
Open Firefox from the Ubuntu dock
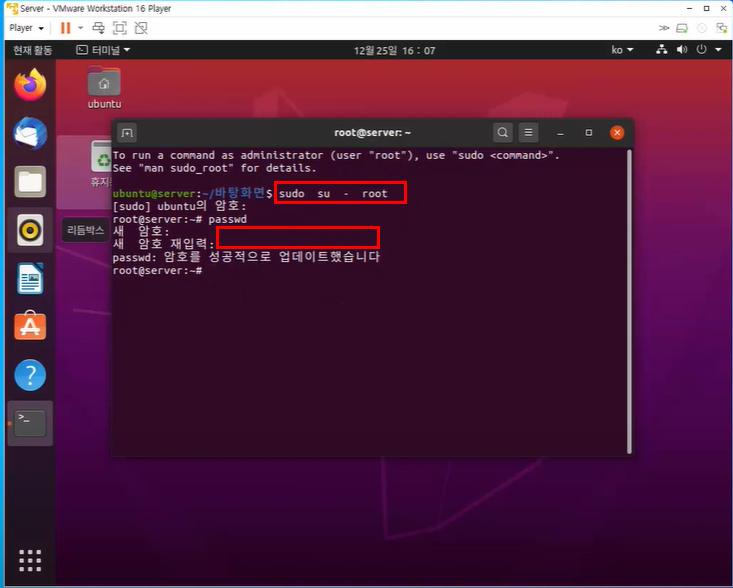(x=30, y=85)
